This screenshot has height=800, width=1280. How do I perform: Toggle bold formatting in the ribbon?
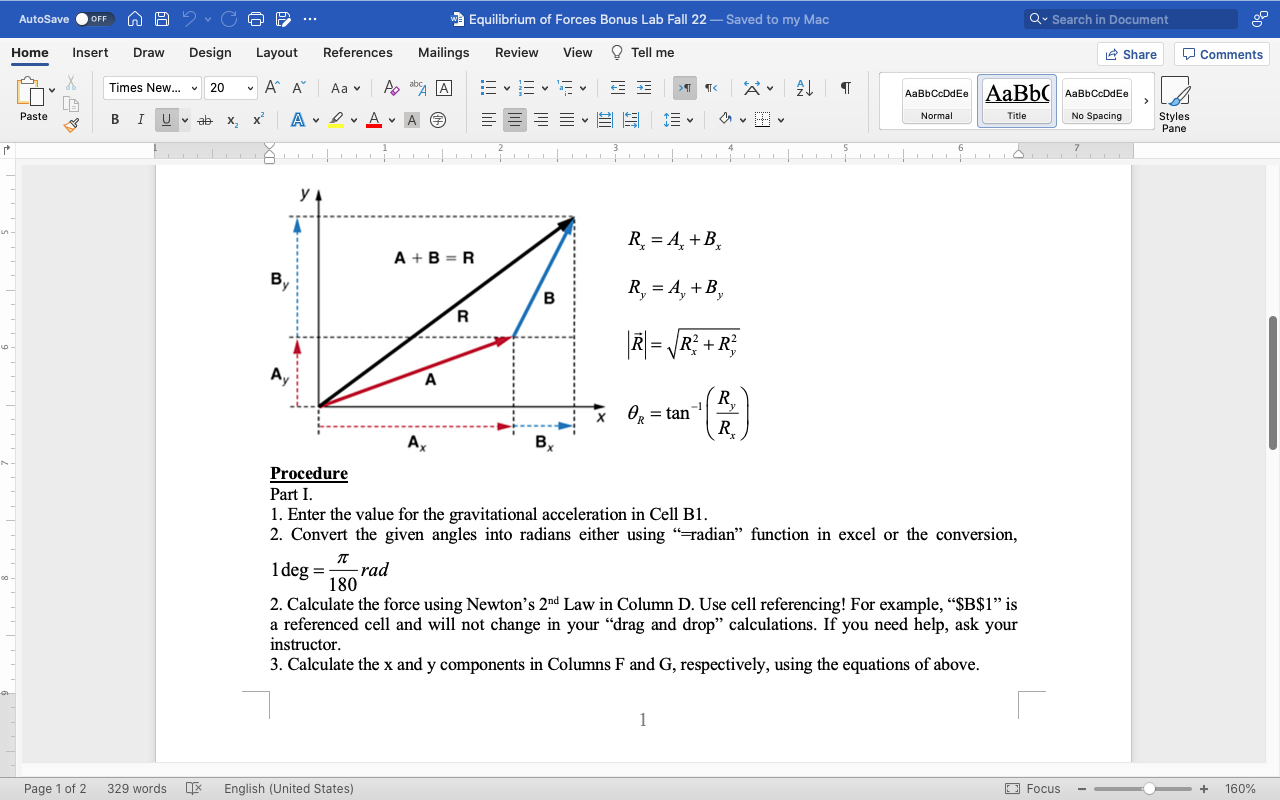113,119
